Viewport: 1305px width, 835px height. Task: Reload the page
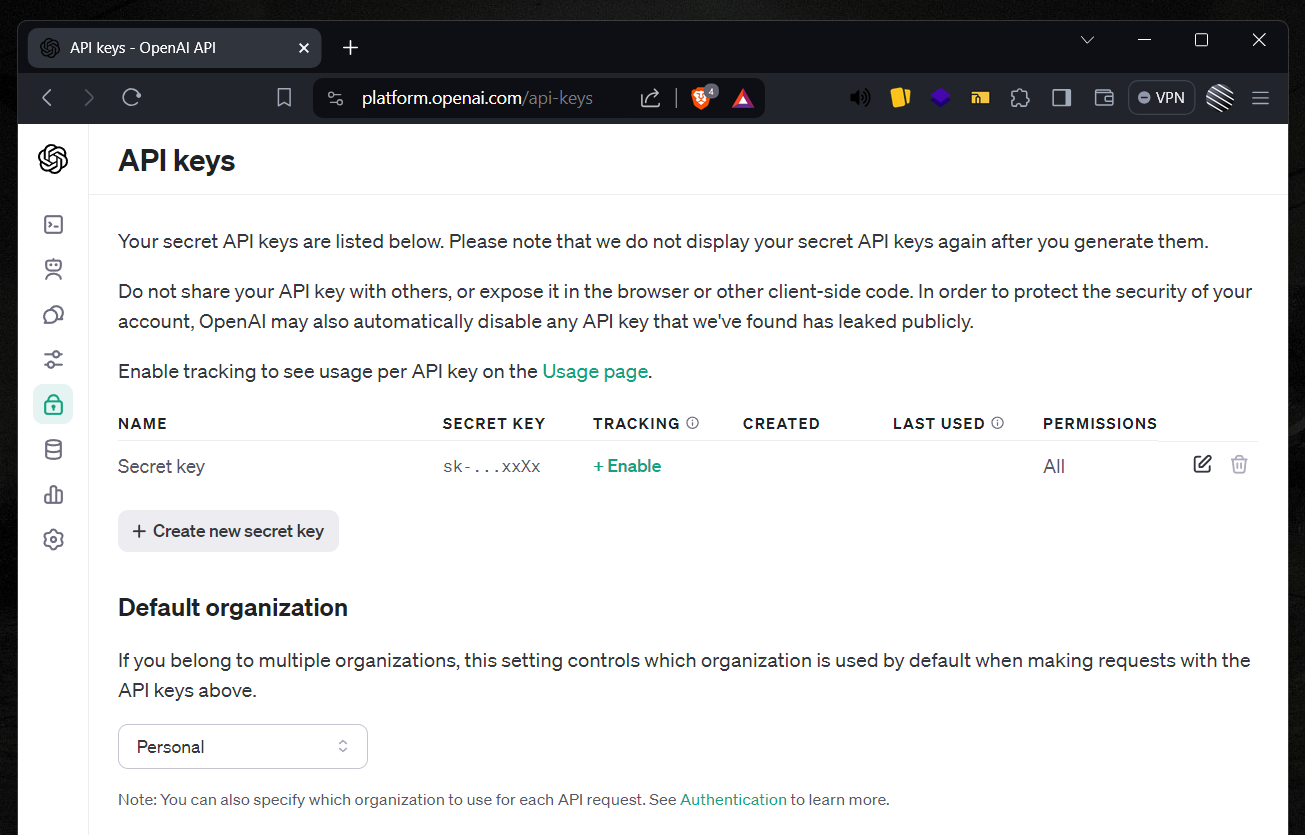[x=131, y=97]
